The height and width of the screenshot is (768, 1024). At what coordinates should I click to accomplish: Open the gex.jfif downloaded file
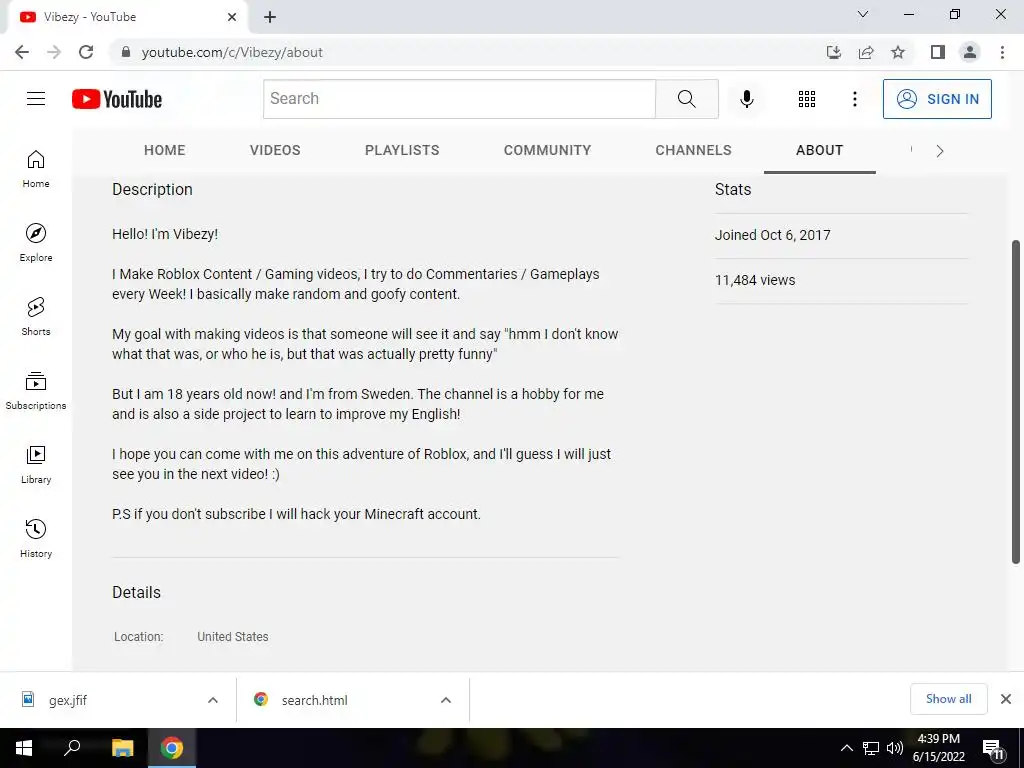pyautogui.click(x=67, y=700)
